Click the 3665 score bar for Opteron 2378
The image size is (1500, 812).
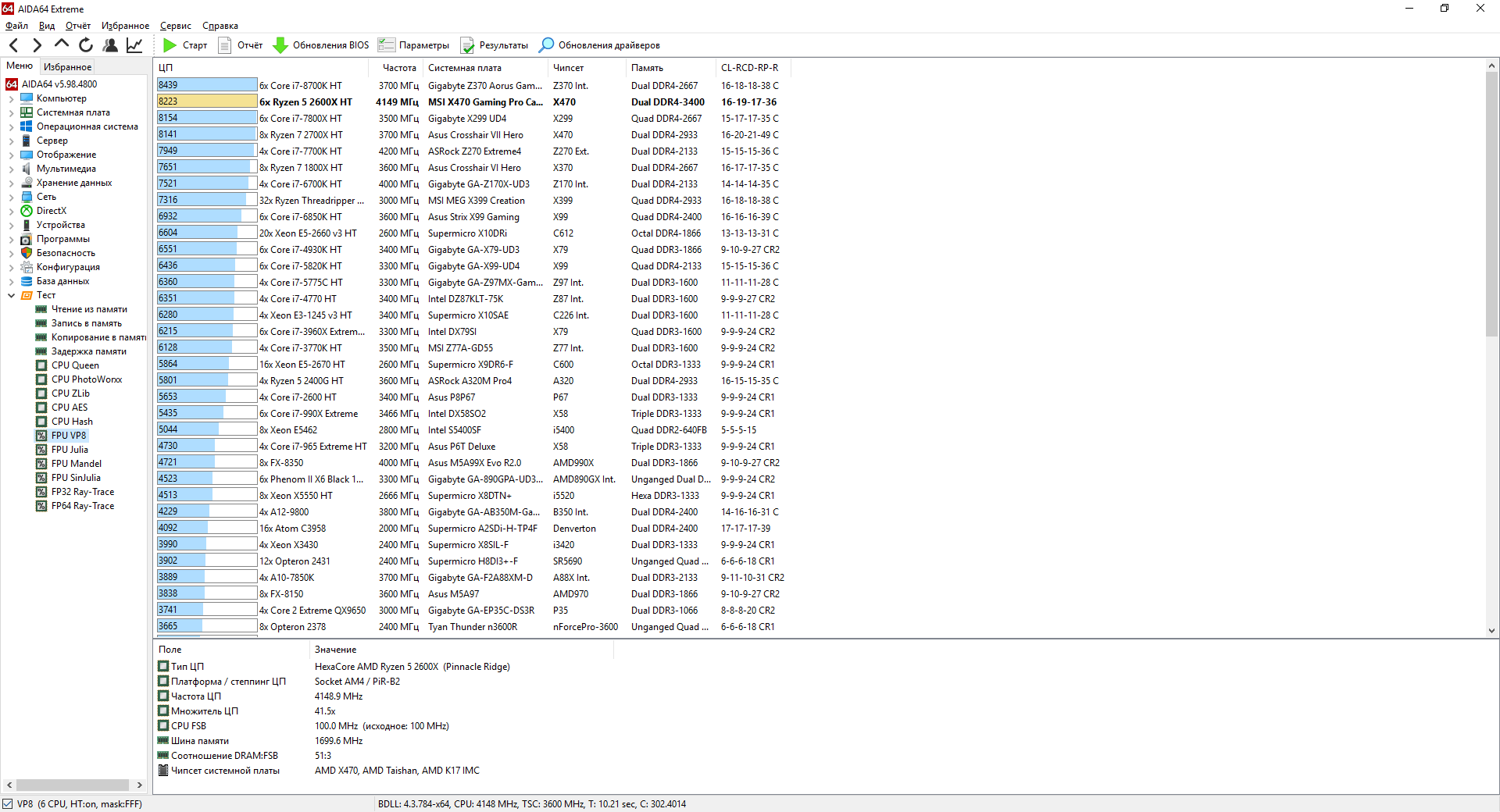click(x=207, y=626)
